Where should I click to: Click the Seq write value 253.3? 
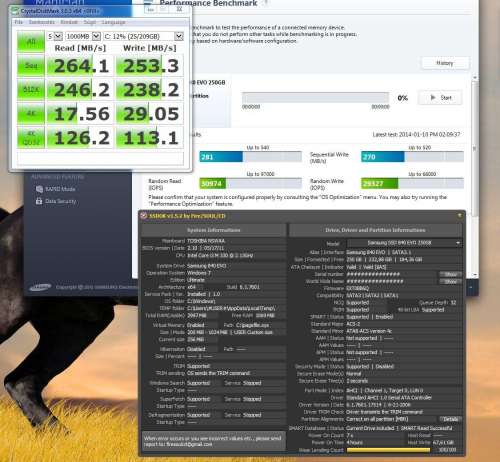pos(150,66)
